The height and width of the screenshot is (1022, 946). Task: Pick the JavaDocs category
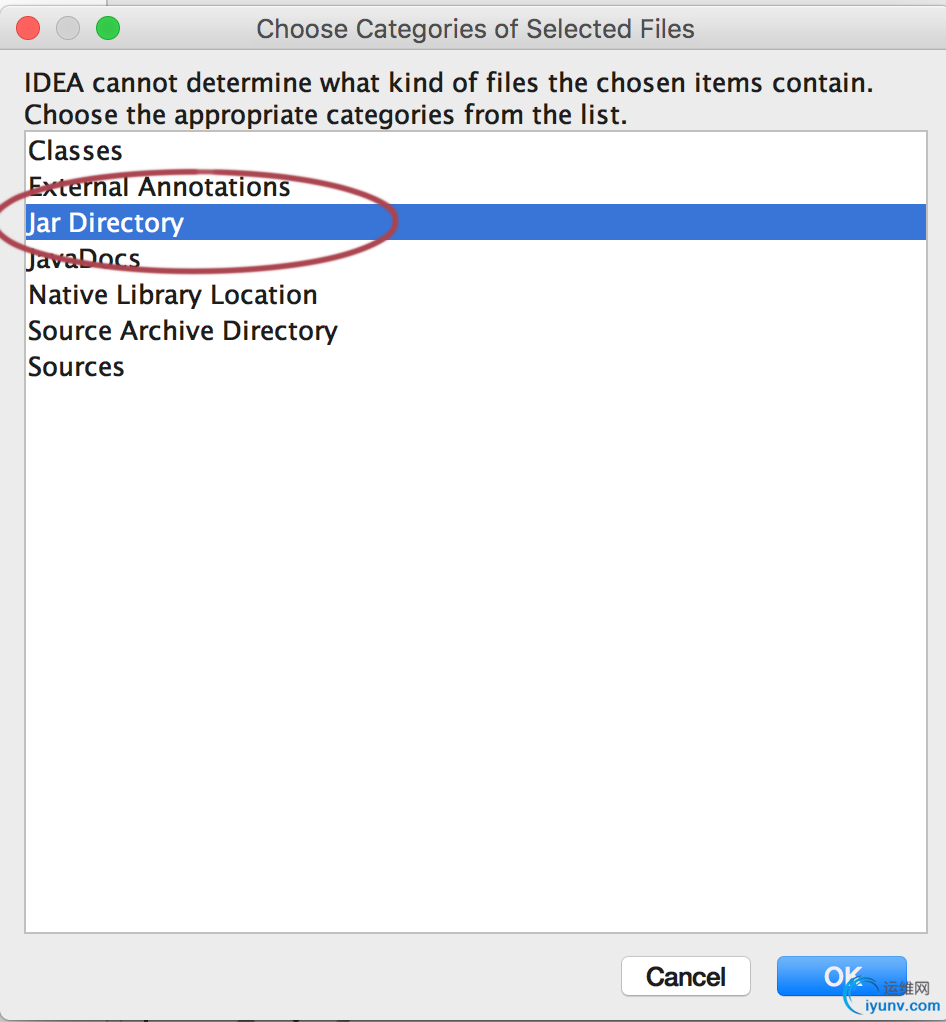[85, 259]
